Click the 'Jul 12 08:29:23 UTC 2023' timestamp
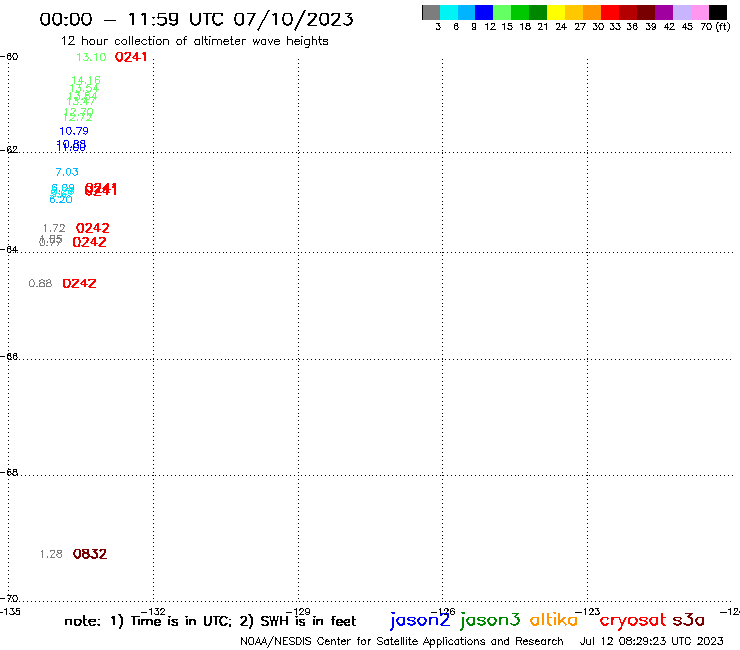 pyautogui.click(x=651, y=642)
